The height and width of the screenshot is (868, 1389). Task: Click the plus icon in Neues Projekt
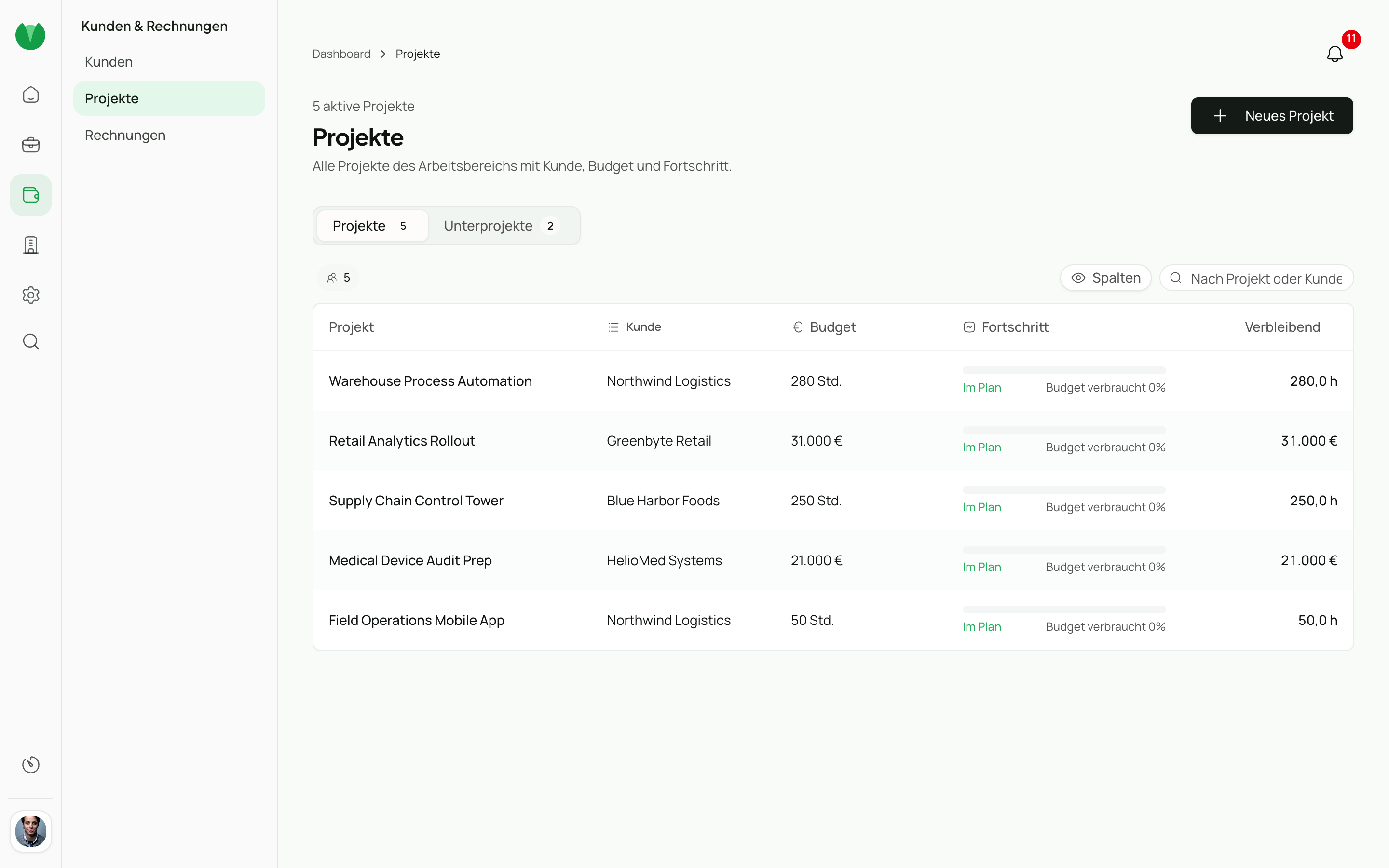pos(1220,116)
